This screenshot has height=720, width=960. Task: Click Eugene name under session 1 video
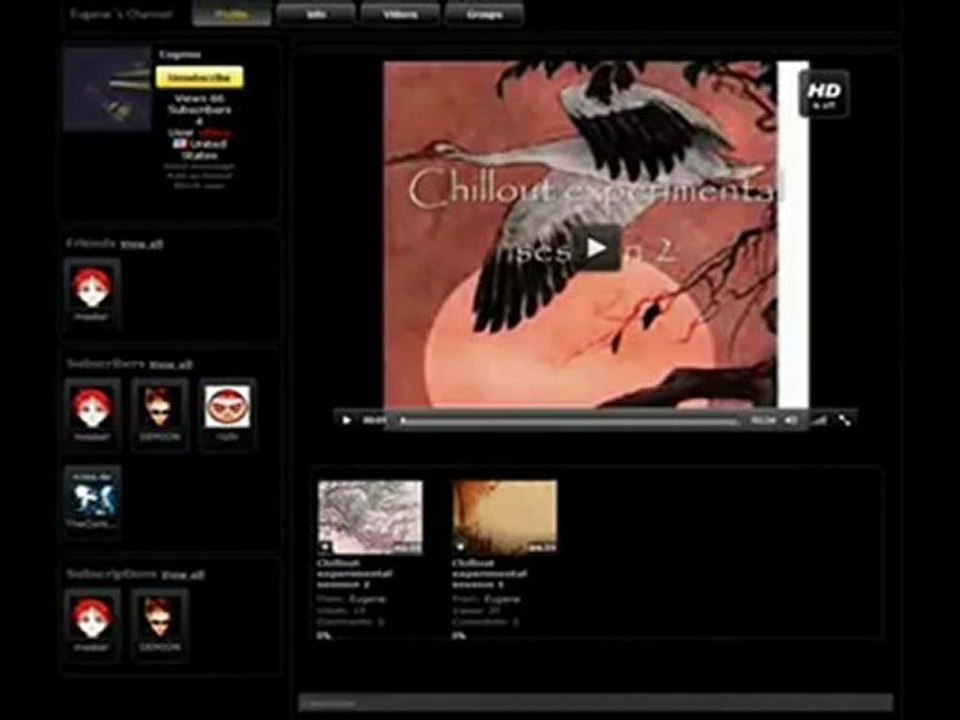pyautogui.click(x=502, y=599)
